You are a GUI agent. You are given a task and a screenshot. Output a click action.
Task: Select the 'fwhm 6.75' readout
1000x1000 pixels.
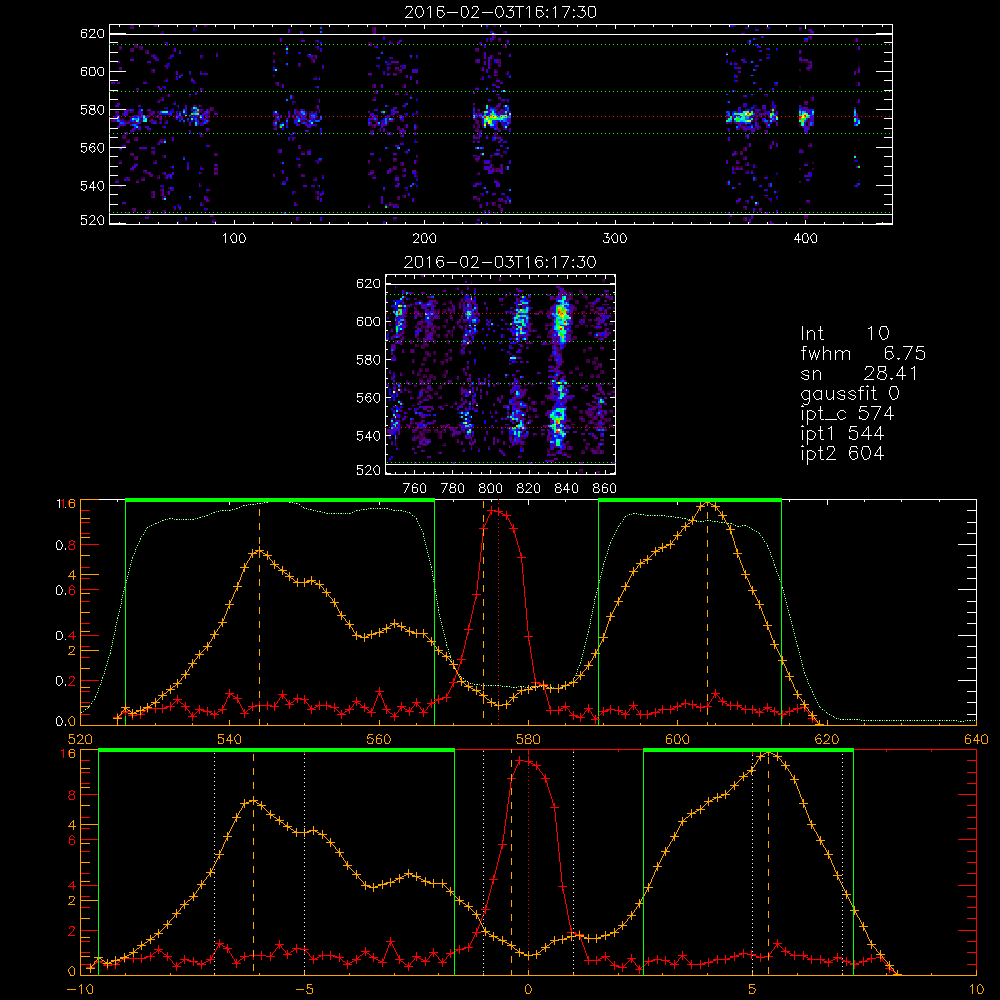863,353
